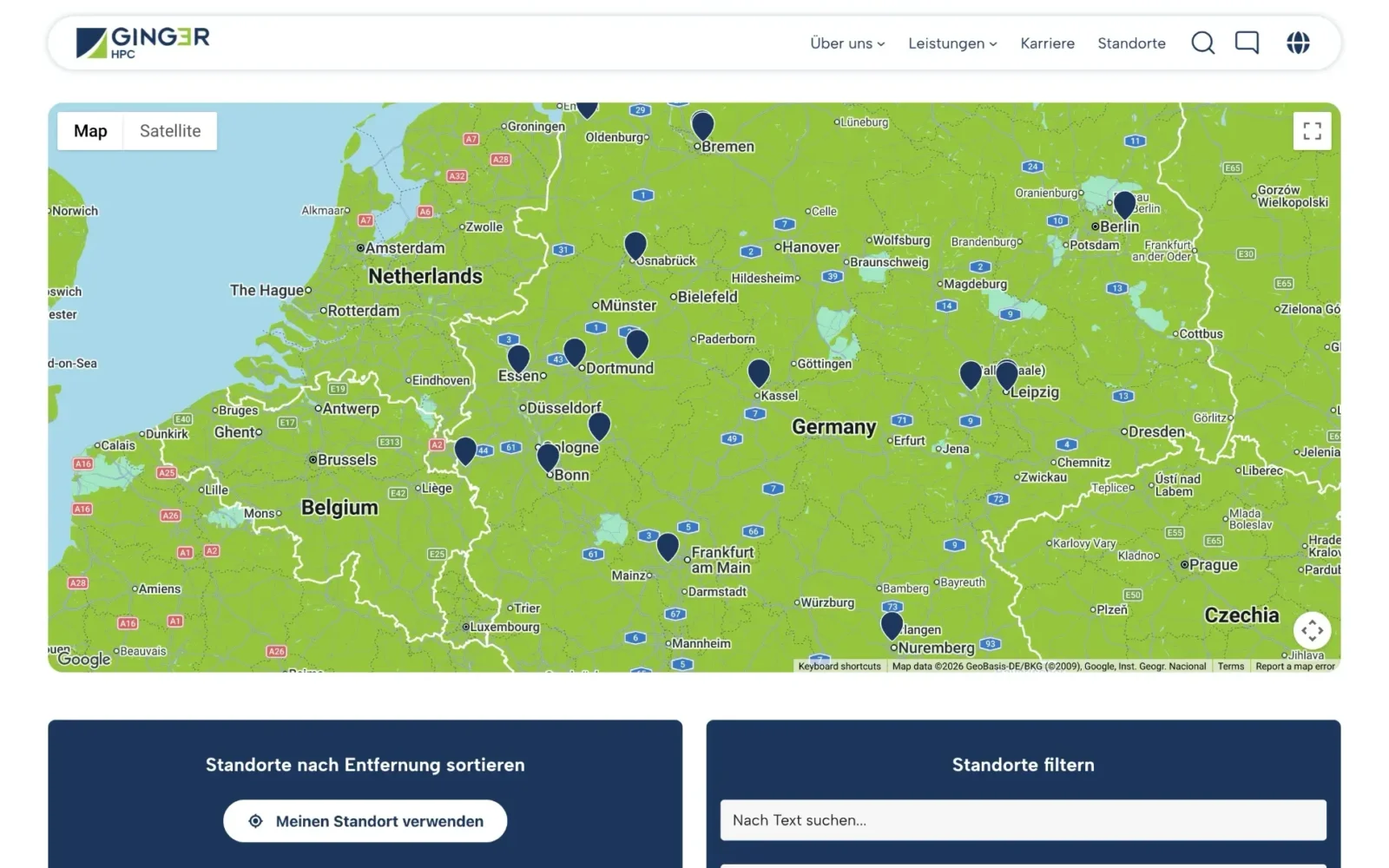
Task: Select the map pin left of Dortmund
Action: [575, 353]
